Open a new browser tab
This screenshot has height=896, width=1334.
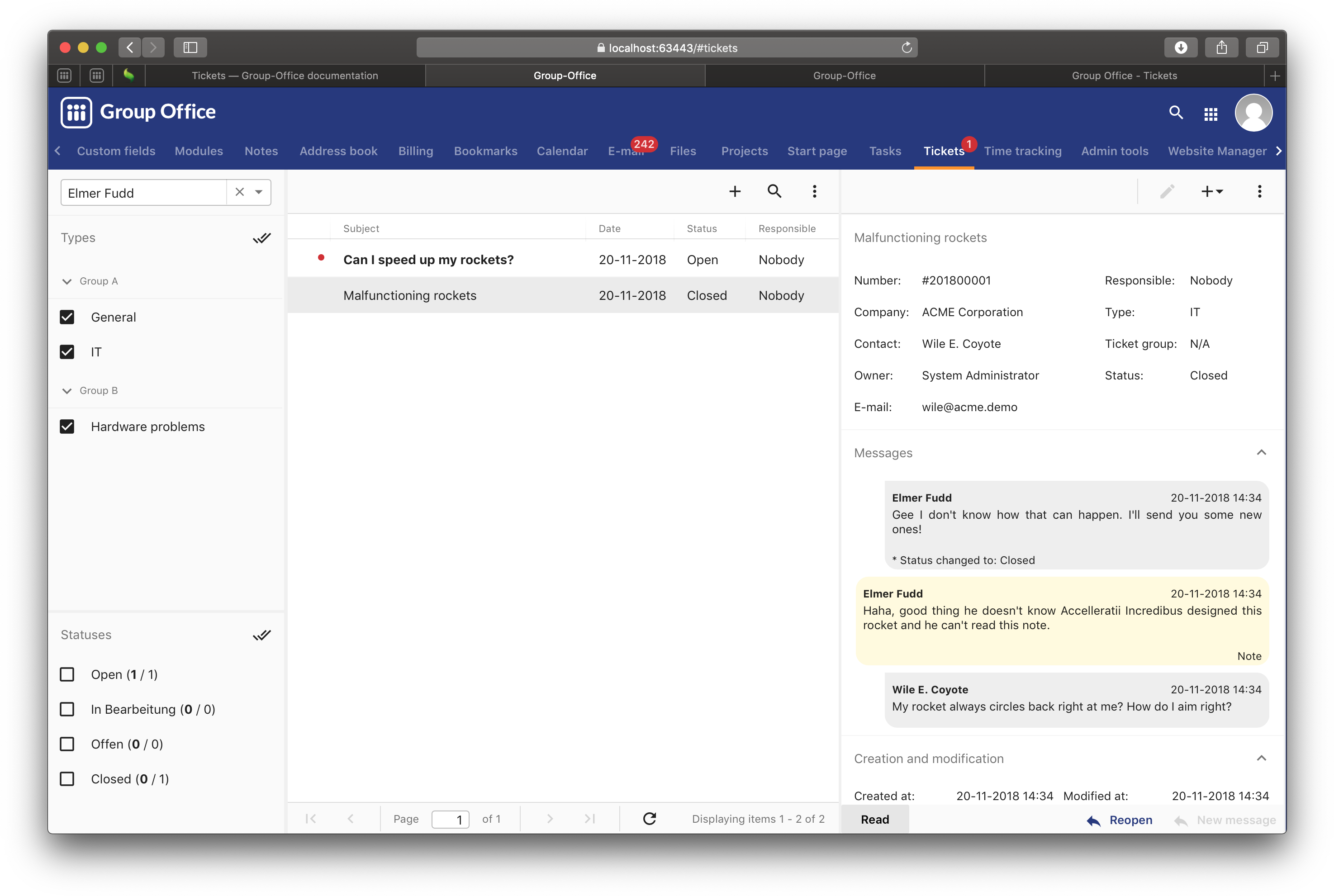click(x=1275, y=76)
